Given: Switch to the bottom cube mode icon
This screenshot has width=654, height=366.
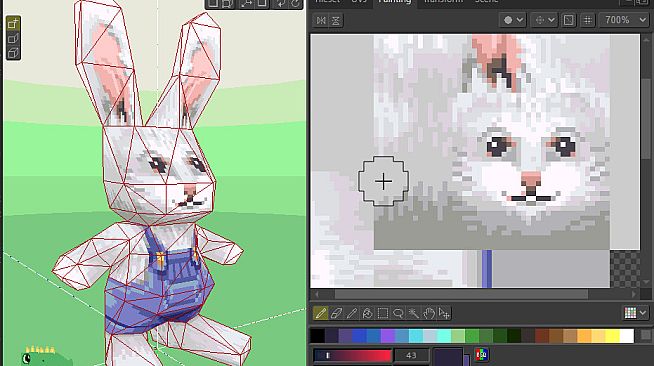Looking at the screenshot, I should (x=13, y=53).
